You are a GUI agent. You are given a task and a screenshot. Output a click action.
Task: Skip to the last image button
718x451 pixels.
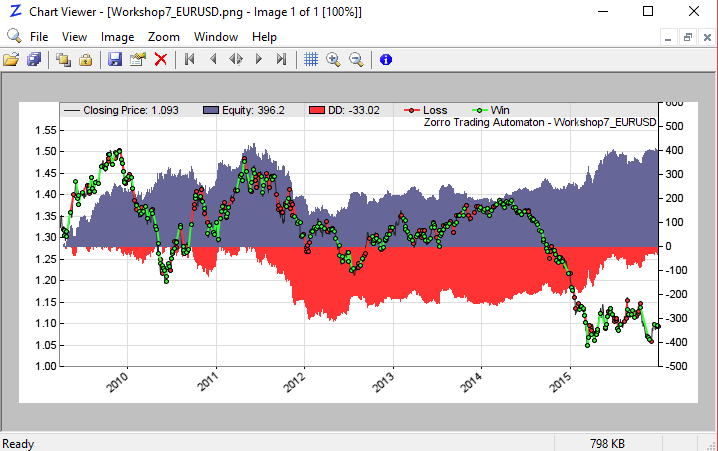click(x=282, y=60)
